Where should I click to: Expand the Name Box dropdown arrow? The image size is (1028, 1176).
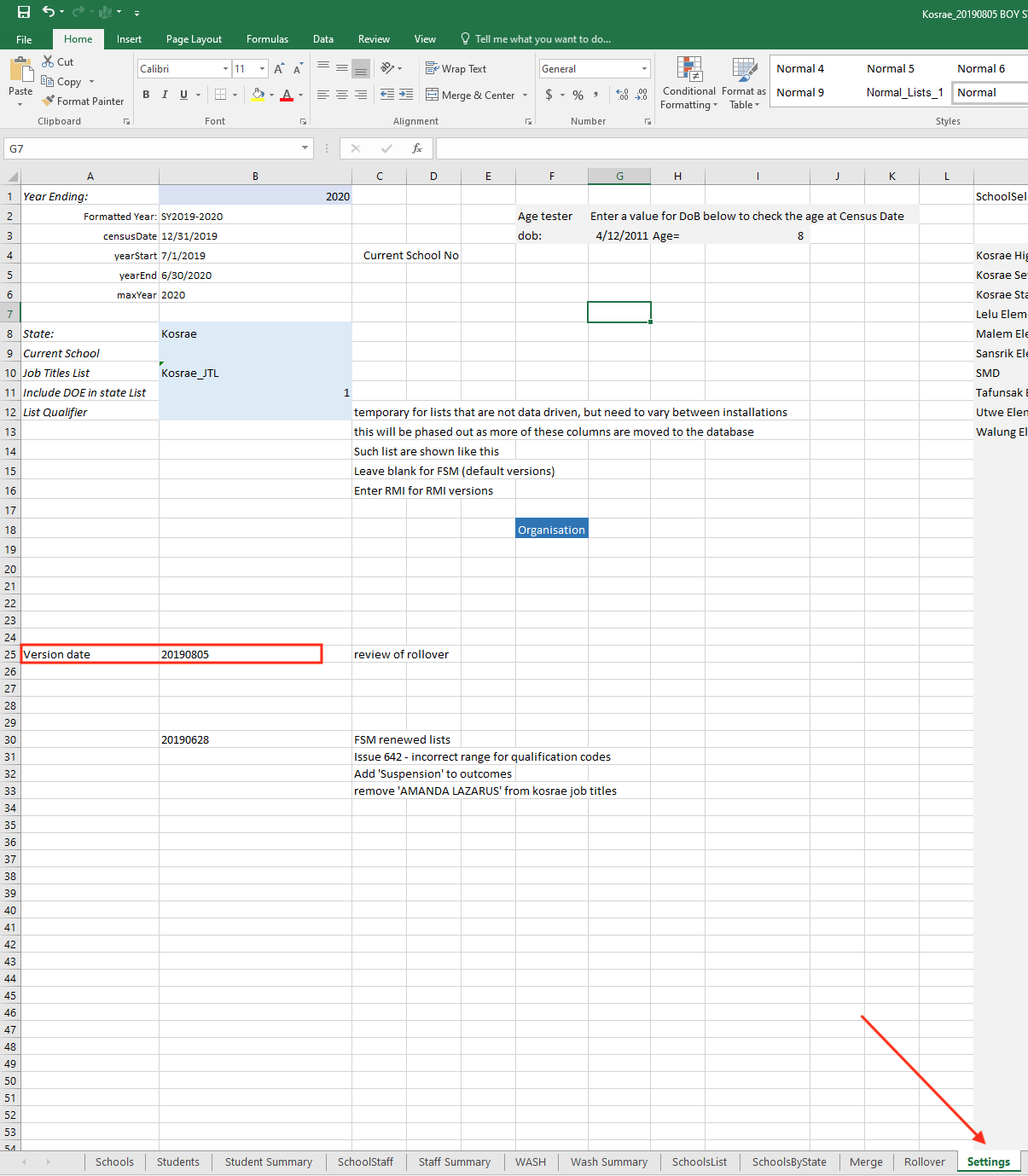point(305,148)
